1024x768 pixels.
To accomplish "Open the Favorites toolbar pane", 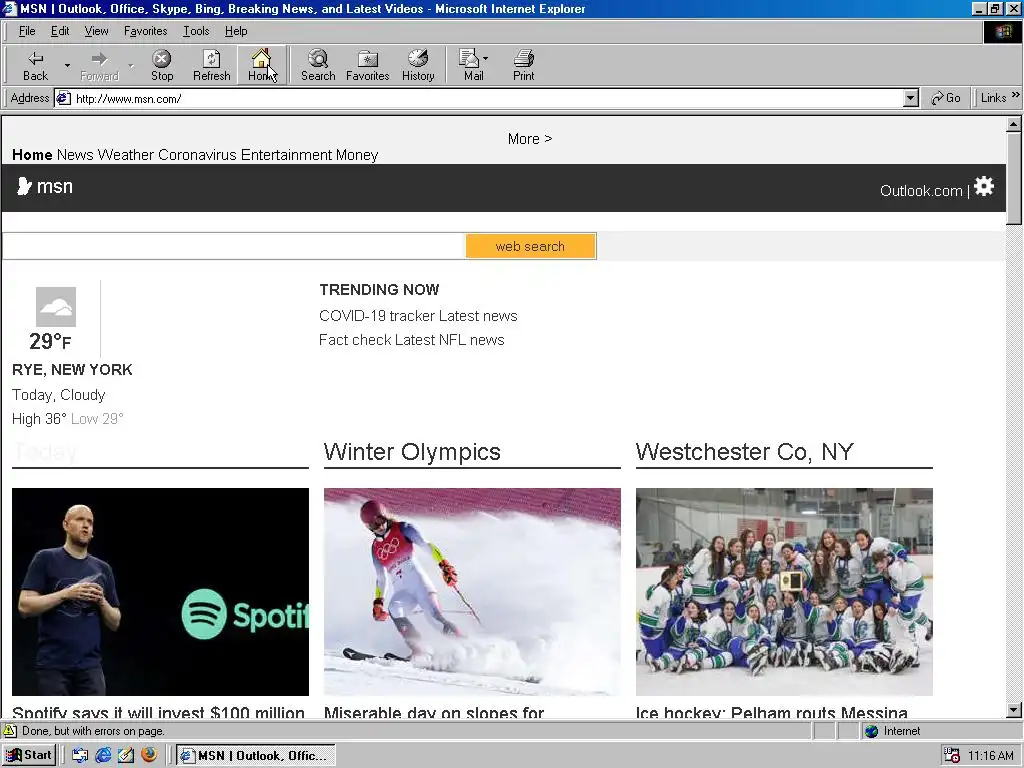I will [368, 65].
